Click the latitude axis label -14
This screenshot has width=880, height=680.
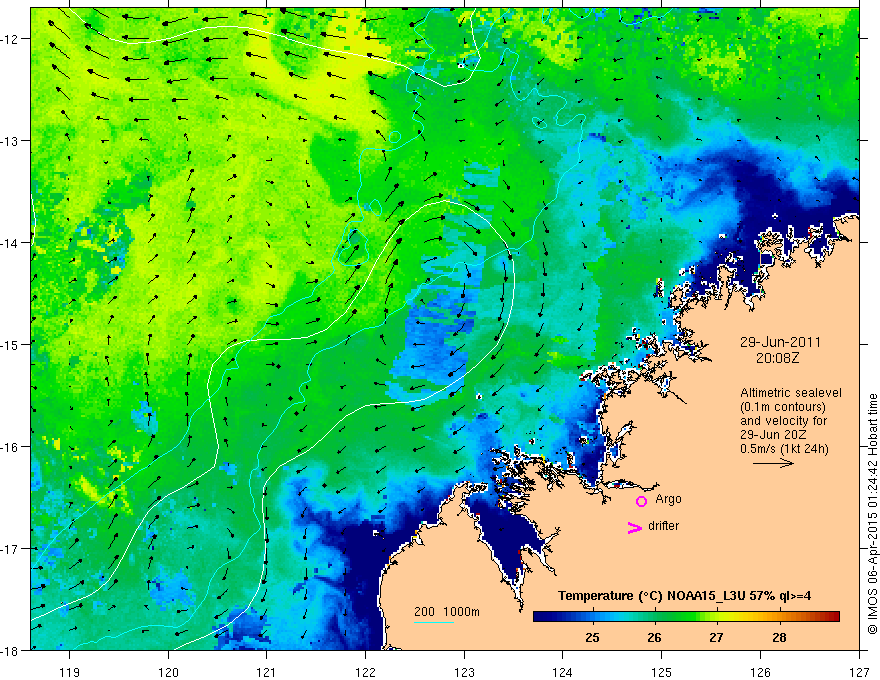10,243
